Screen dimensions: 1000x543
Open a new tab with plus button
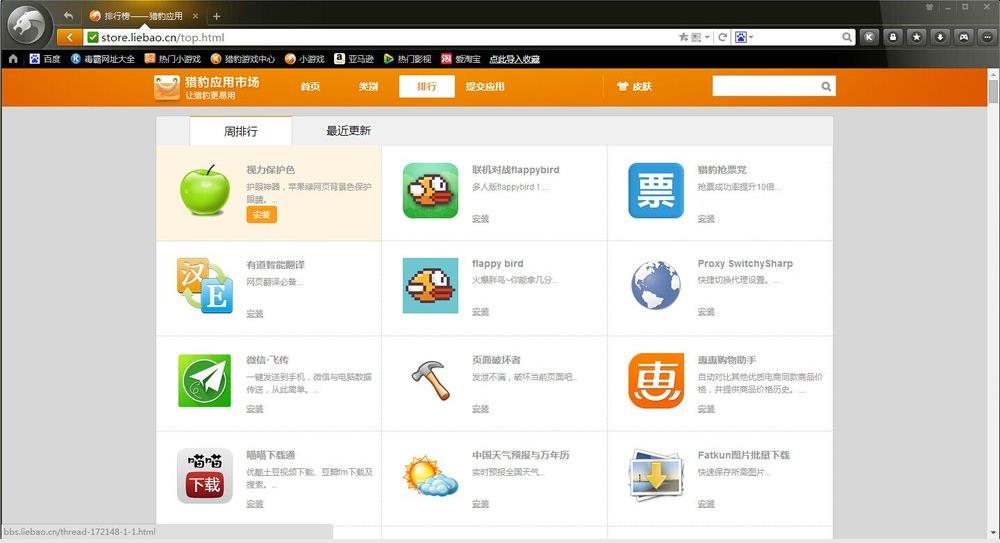(216, 16)
